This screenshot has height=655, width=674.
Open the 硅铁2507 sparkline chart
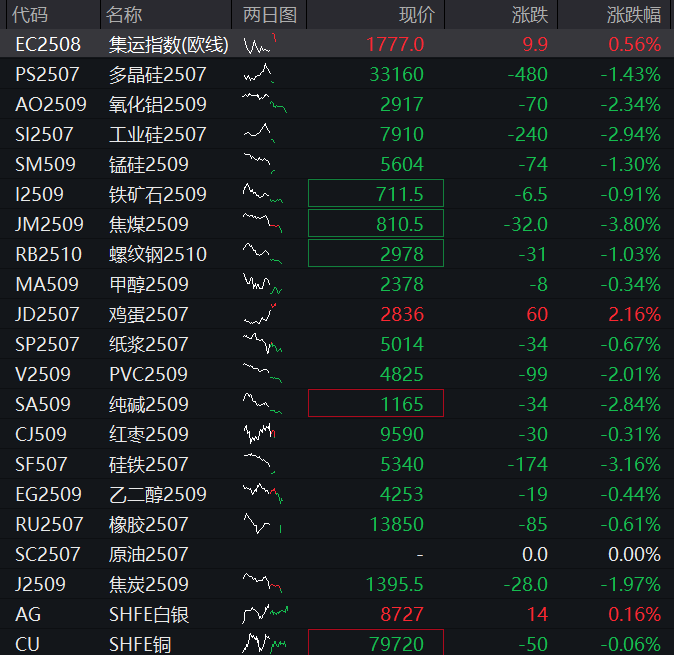[x=259, y=463]
